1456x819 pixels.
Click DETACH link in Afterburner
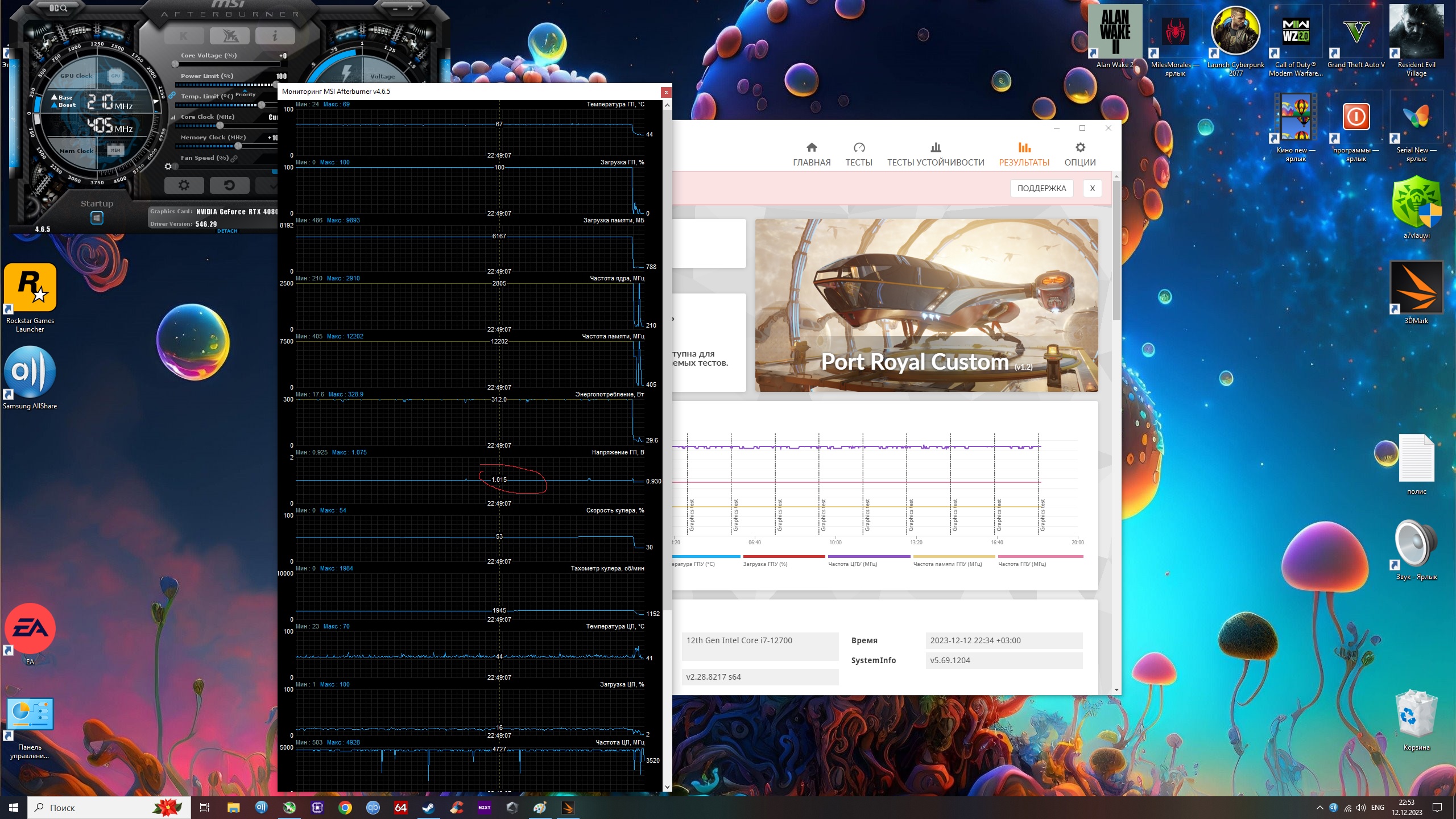(227, 231)
